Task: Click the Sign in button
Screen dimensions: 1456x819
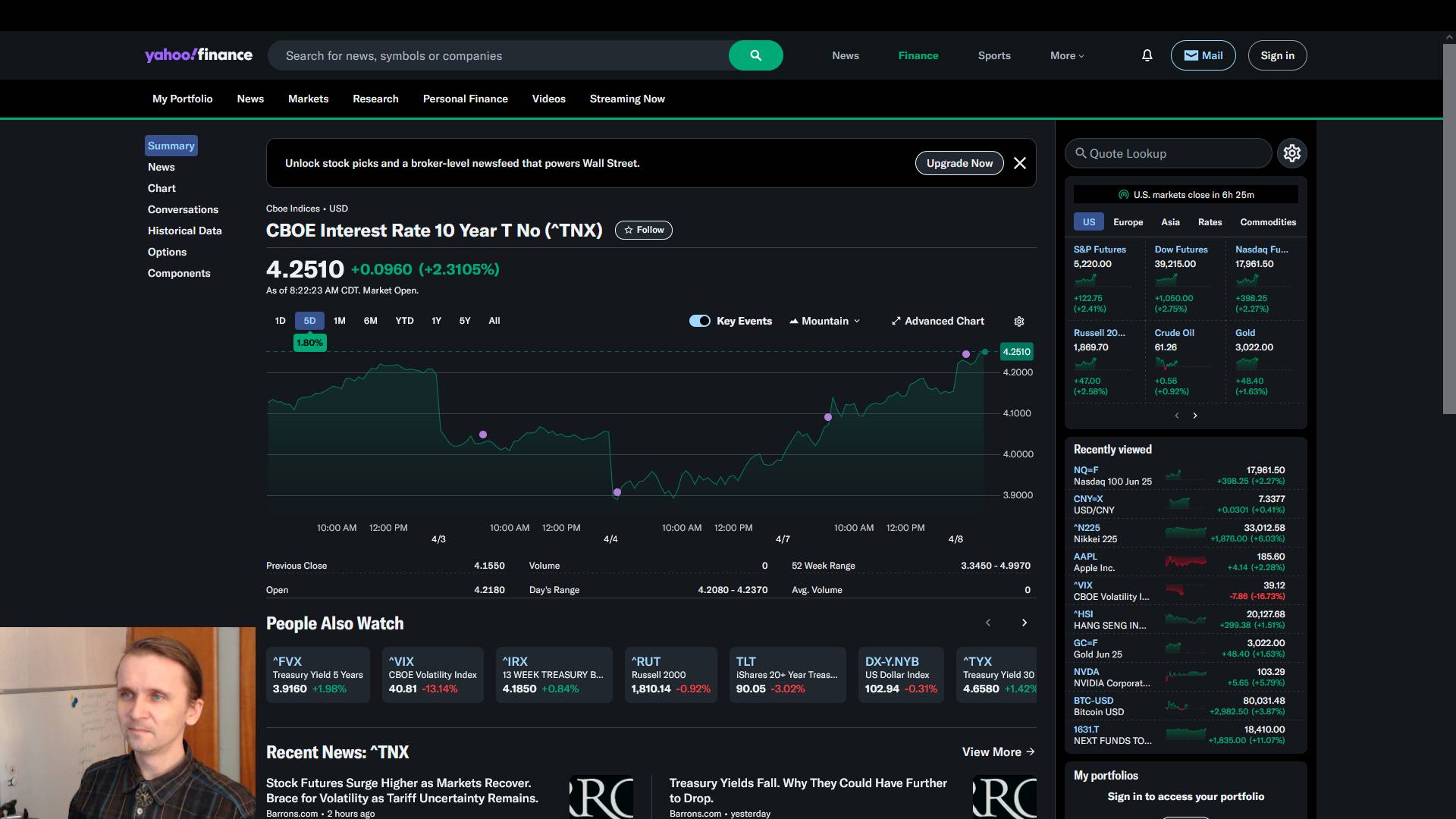Action: pos(1277,55)
